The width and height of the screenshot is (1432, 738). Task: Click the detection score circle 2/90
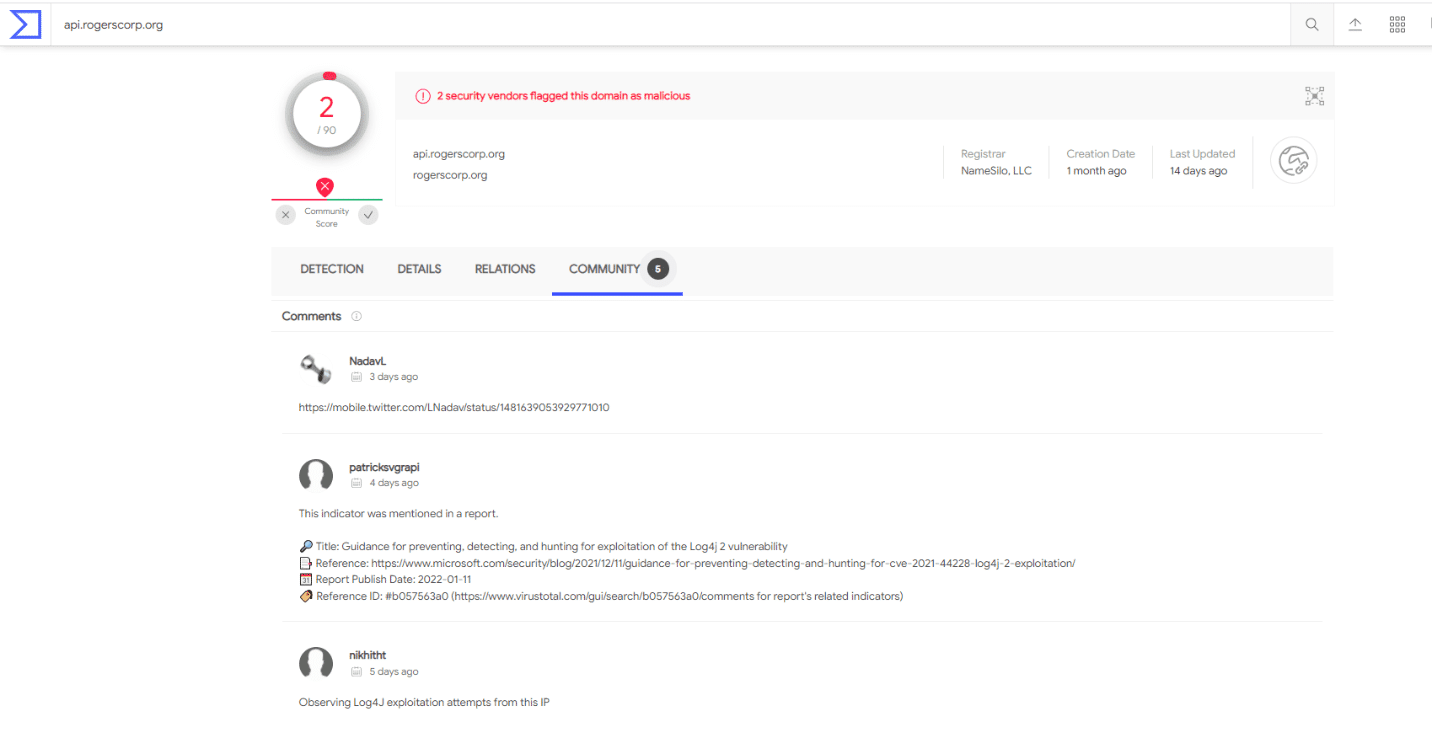coord(327,114)
